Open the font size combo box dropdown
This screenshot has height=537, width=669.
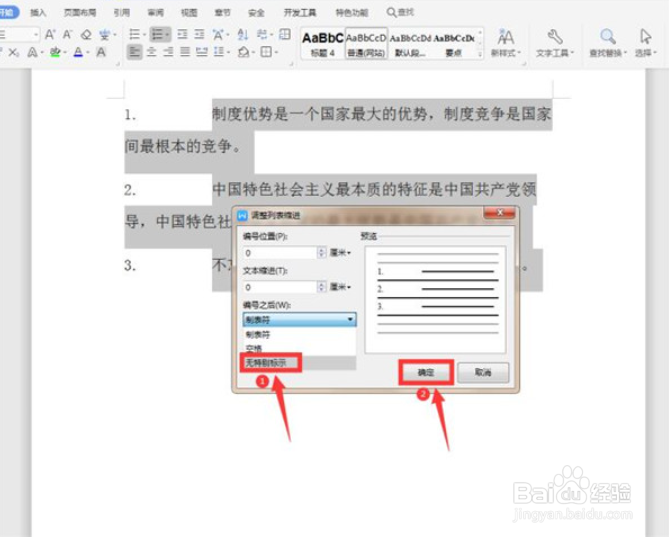(x=36, y=34)
